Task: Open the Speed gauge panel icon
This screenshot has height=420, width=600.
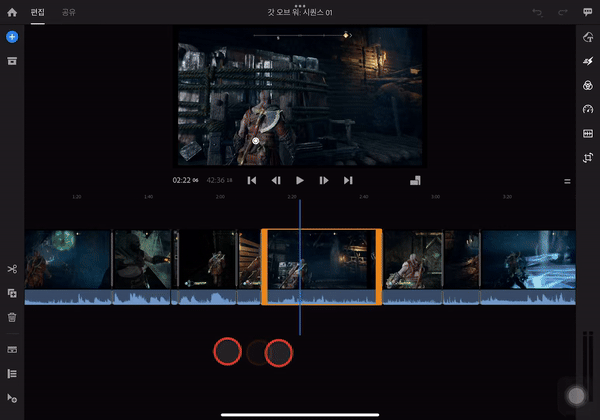Action: [x=588, y=109]
